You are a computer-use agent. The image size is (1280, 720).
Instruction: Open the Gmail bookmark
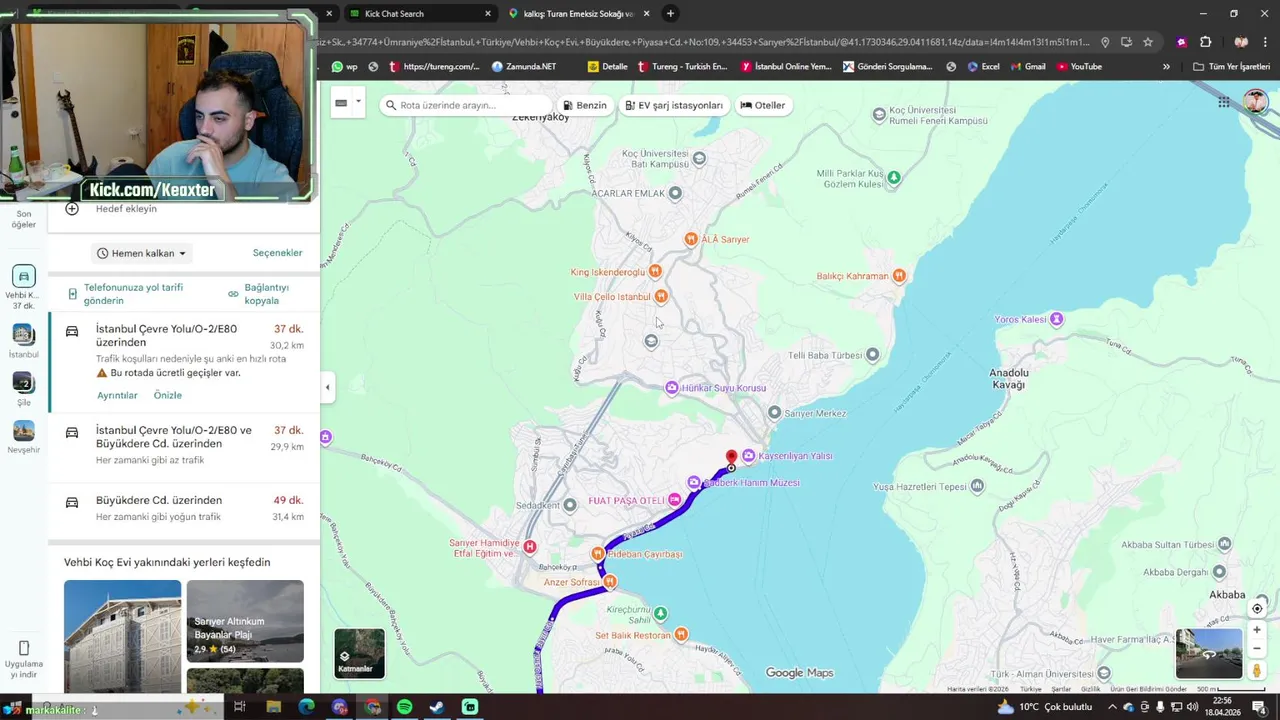pyautogui.click(x=1027, y=67)
